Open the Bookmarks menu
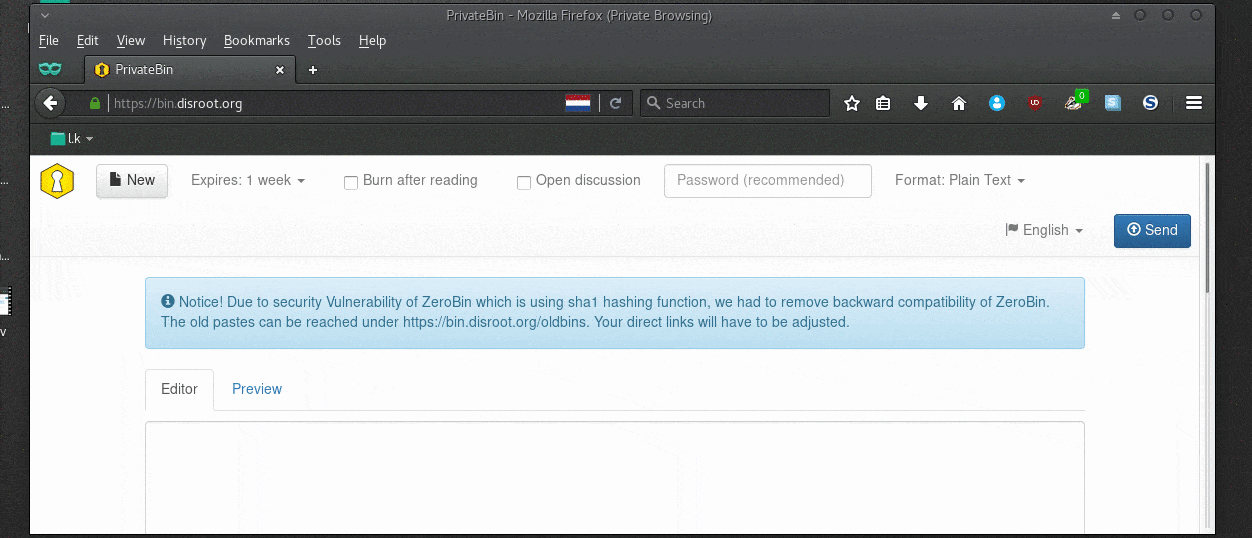 256,41
